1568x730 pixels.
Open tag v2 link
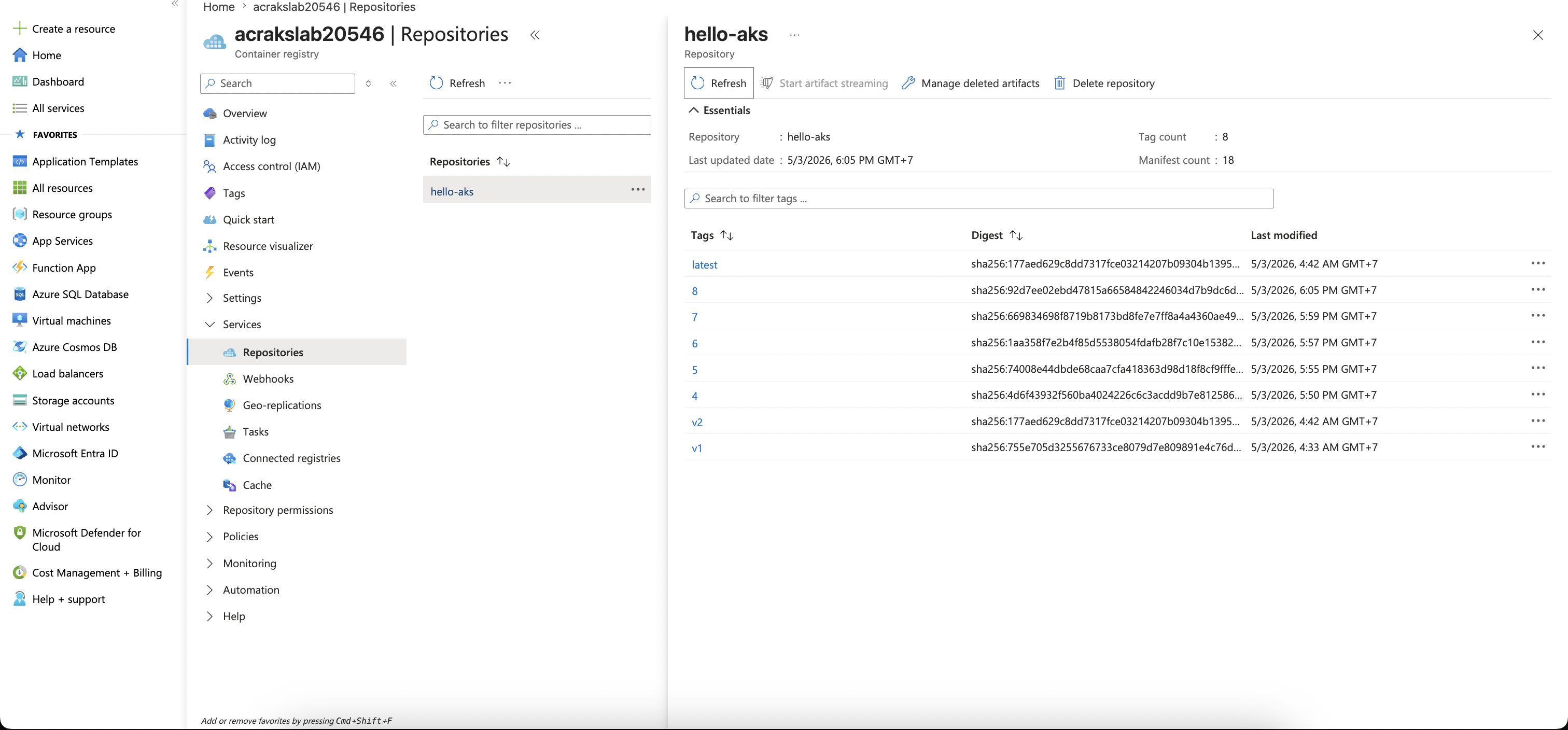click(697, 422)
